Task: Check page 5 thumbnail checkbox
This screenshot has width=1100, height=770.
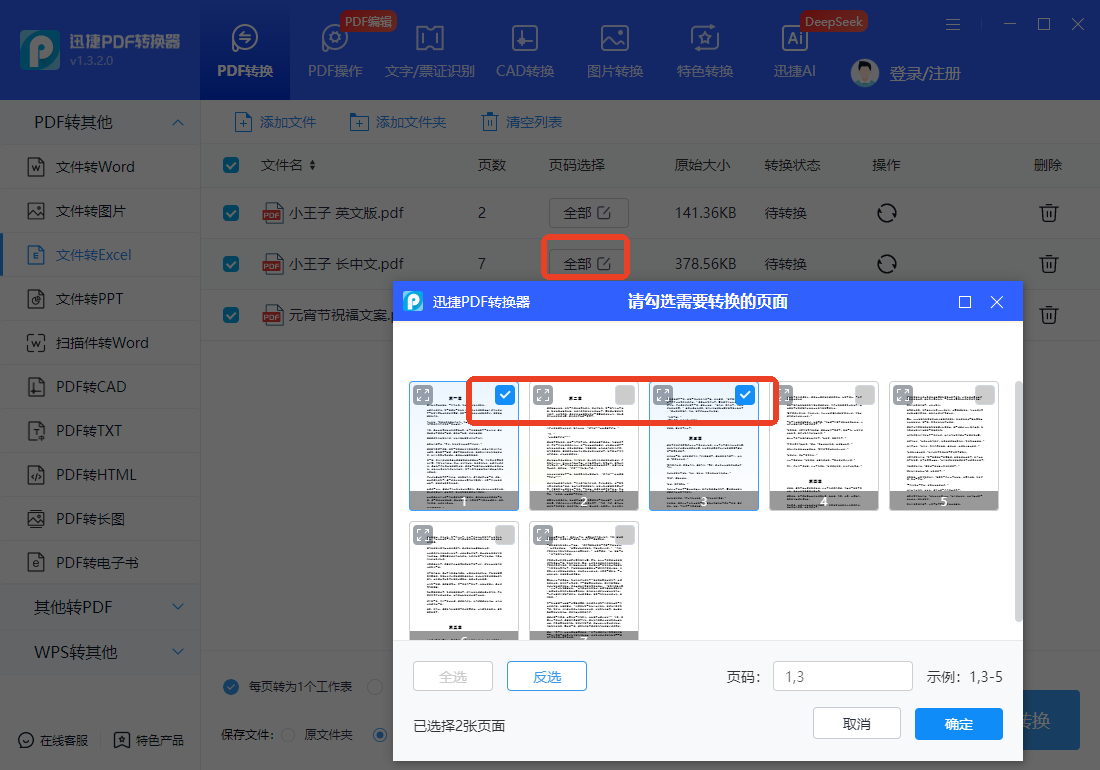Action: click(x=984, y=395)
